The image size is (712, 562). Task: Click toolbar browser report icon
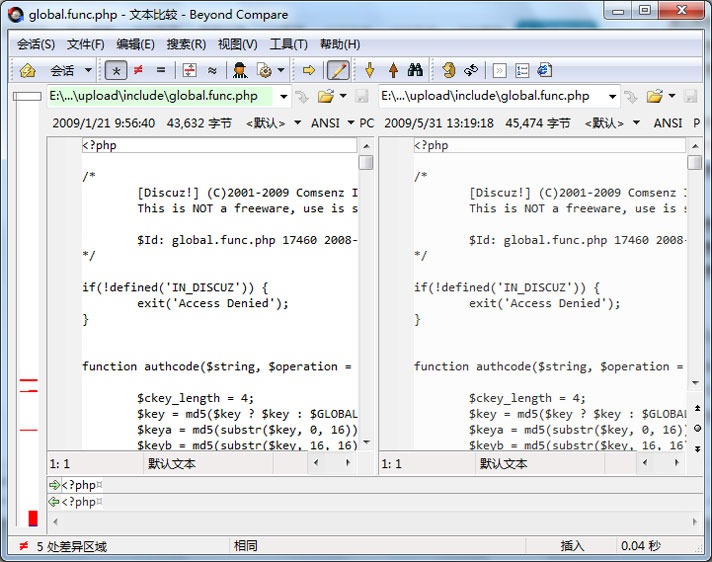(x=544, y=70)
